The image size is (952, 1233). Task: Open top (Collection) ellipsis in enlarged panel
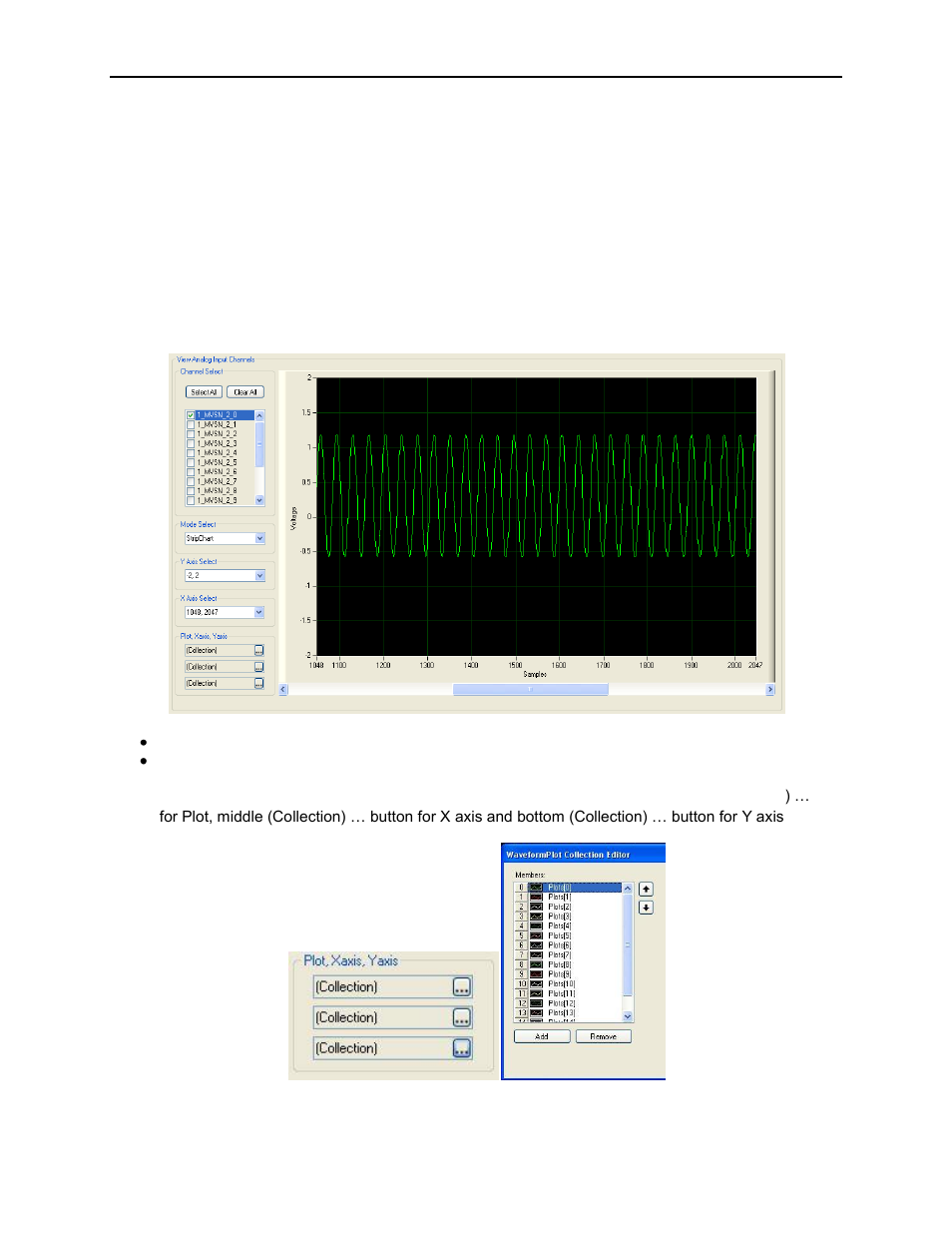pos(462,987)
